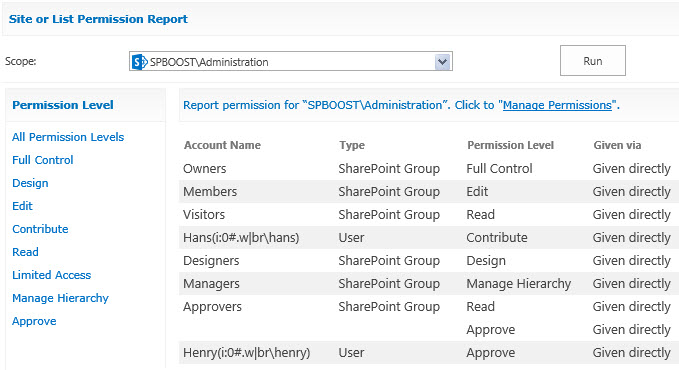679x370 pixels.
Task: Choose the Contribute permission level filter
Action: pyautogui.click(x=40, y=229)
